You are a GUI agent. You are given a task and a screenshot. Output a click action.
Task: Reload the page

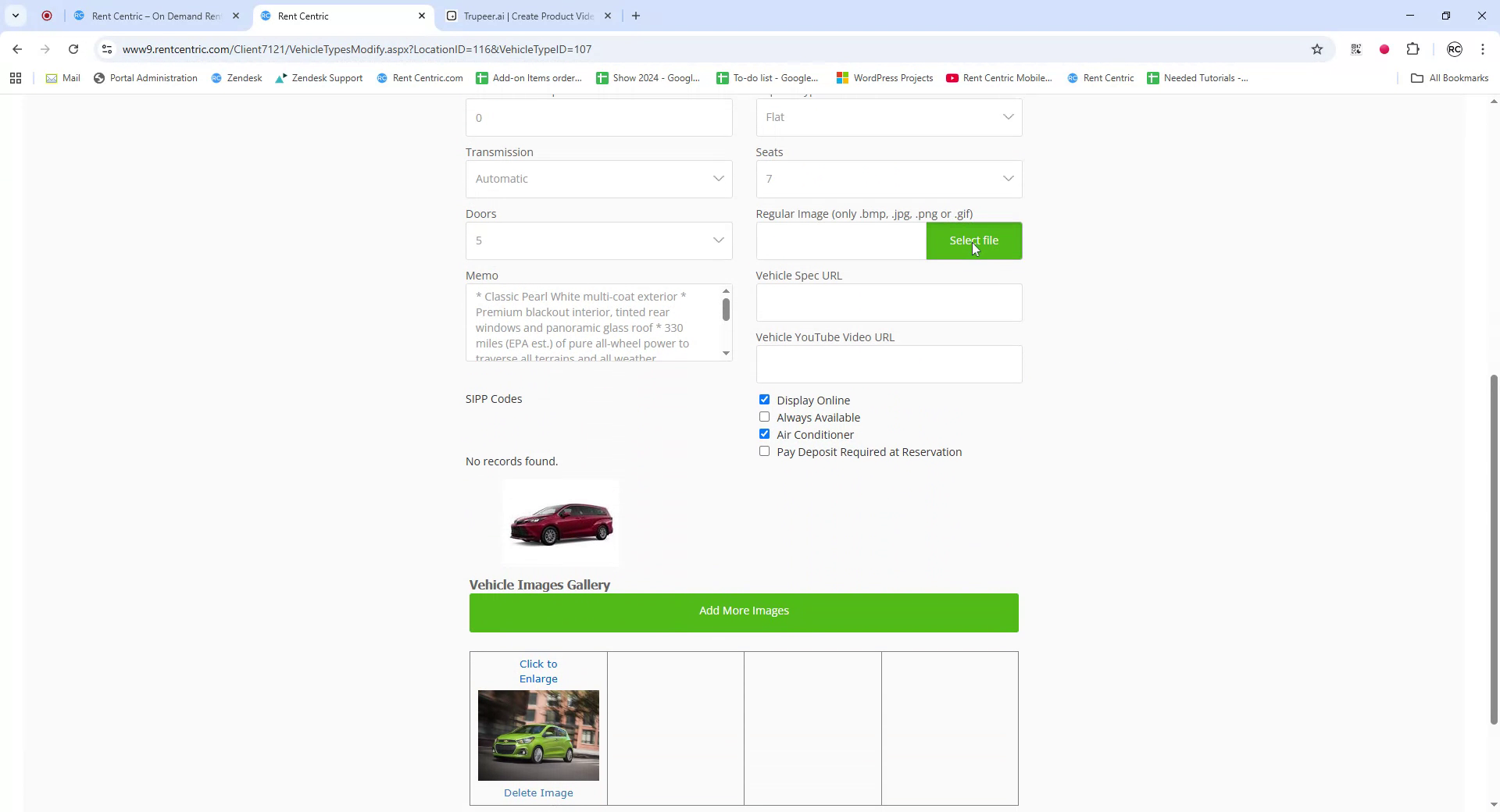[x=73, y=48]
